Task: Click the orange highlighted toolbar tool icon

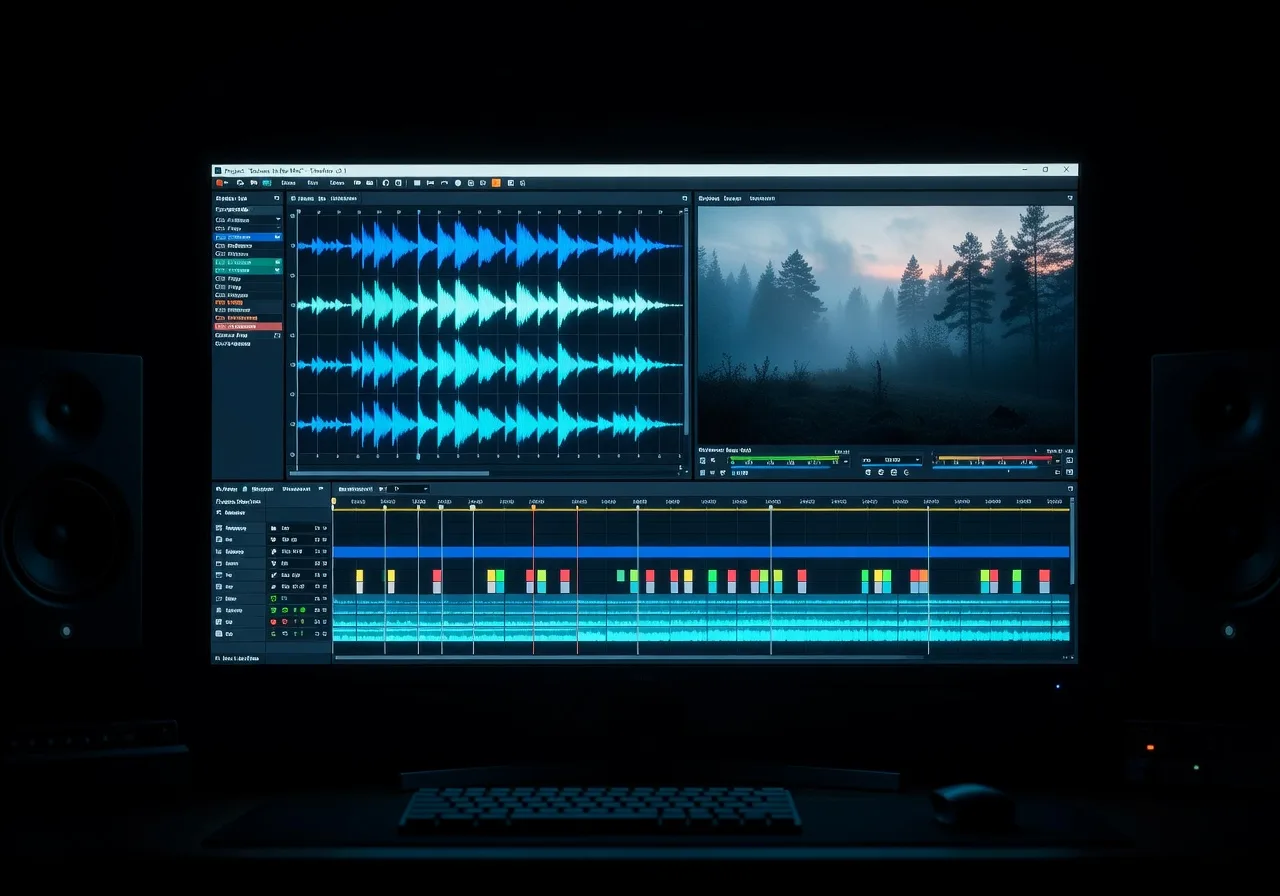Action: coord(496,183)
